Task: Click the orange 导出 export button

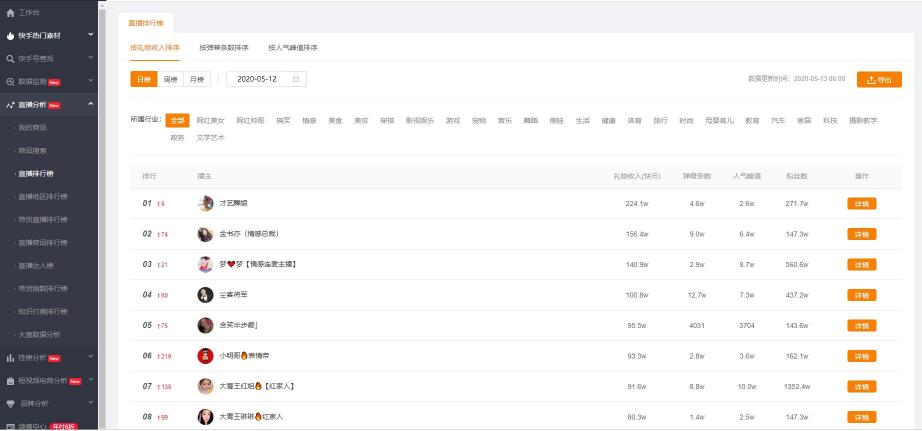Action: click(x=879, y=79)
